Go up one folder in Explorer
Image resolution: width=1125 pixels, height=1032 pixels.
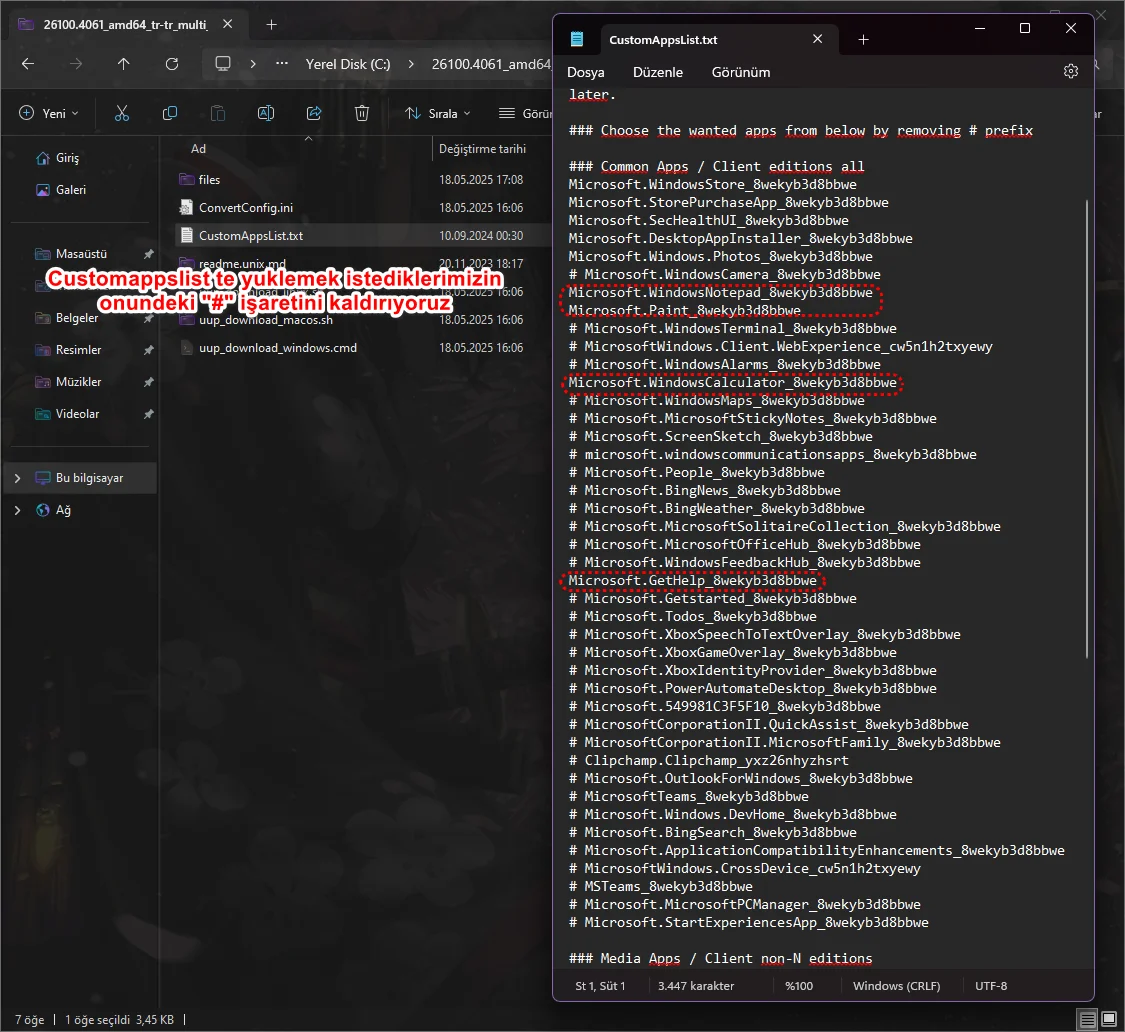tap(123, 64)
